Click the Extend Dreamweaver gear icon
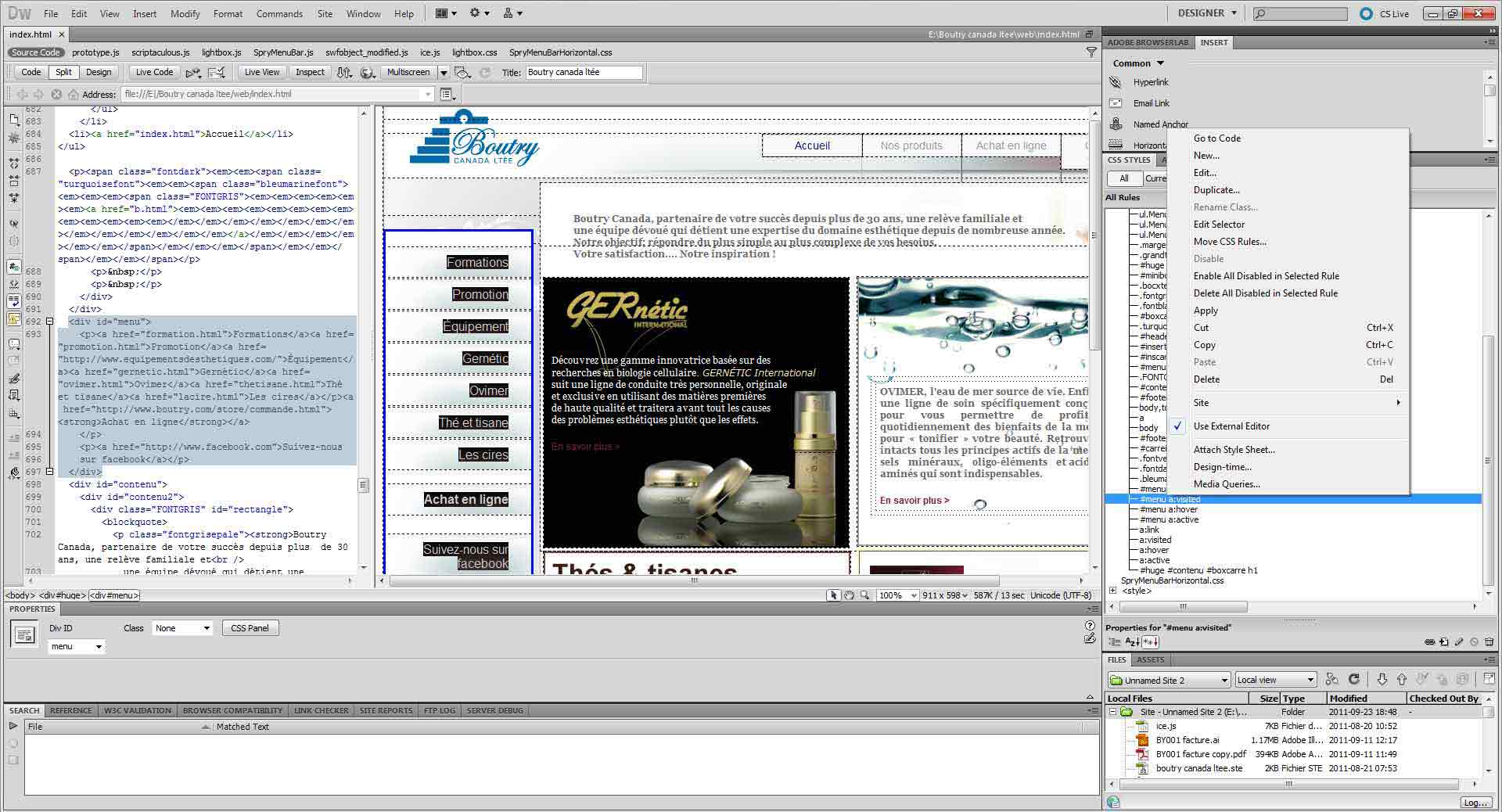 pos(479,13)
